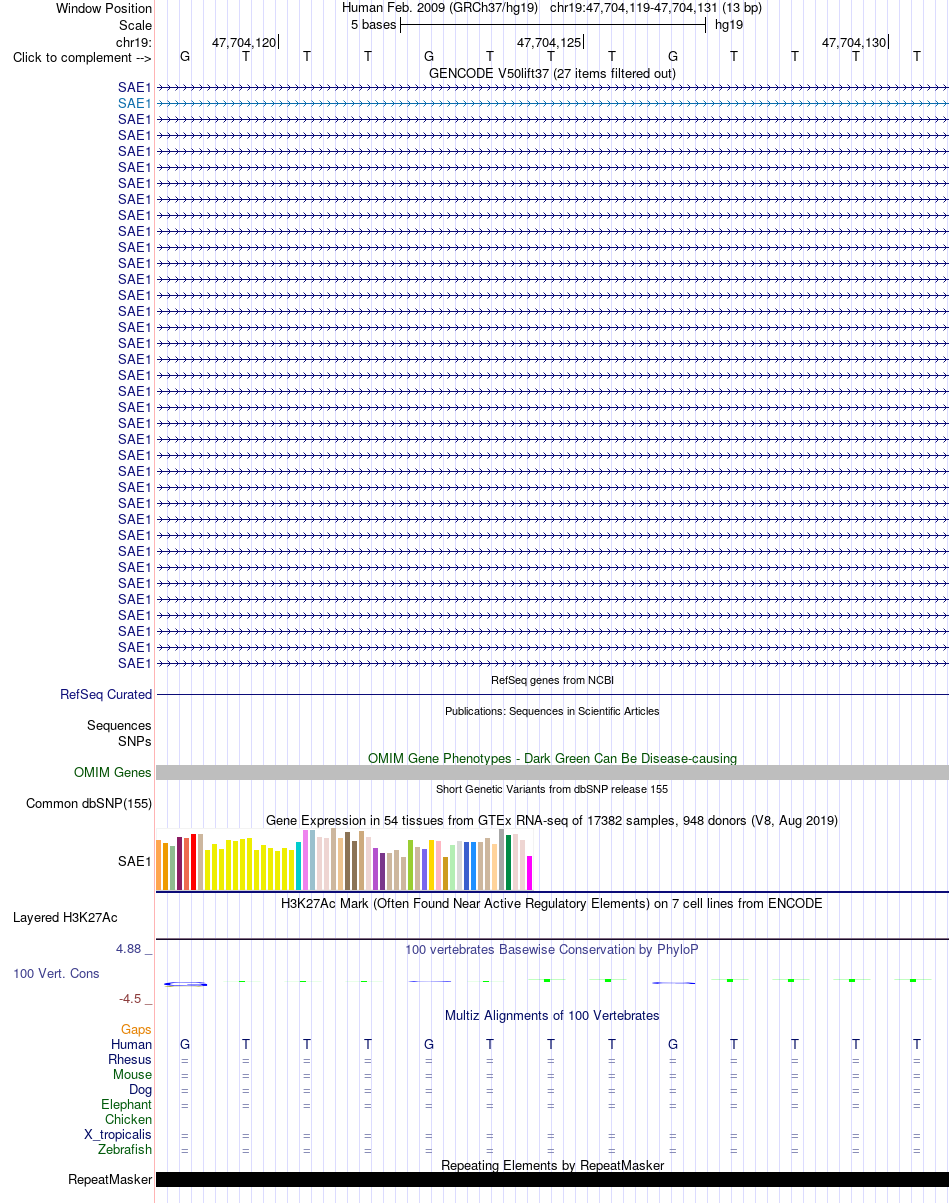Click the -4.5 lower conservation value
Screen dimensions: 950x1203
[x=134, y=998]
